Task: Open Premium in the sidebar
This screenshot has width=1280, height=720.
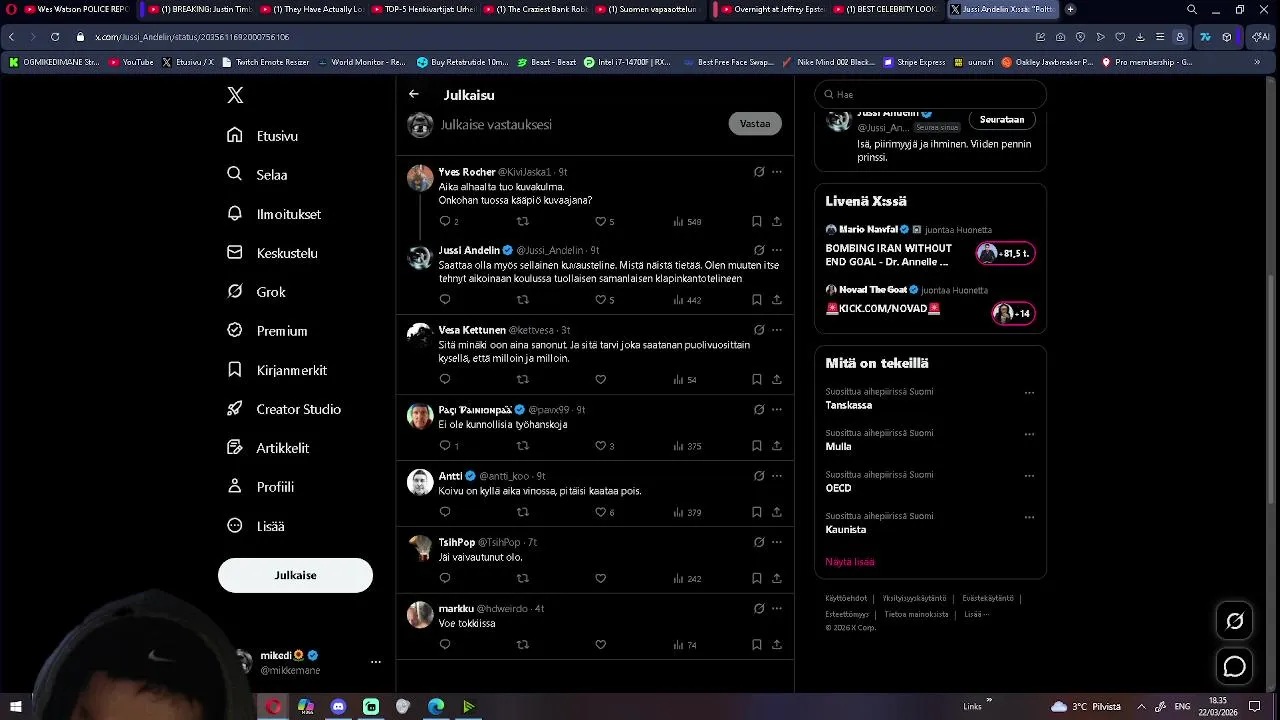Action: [268, 331]
